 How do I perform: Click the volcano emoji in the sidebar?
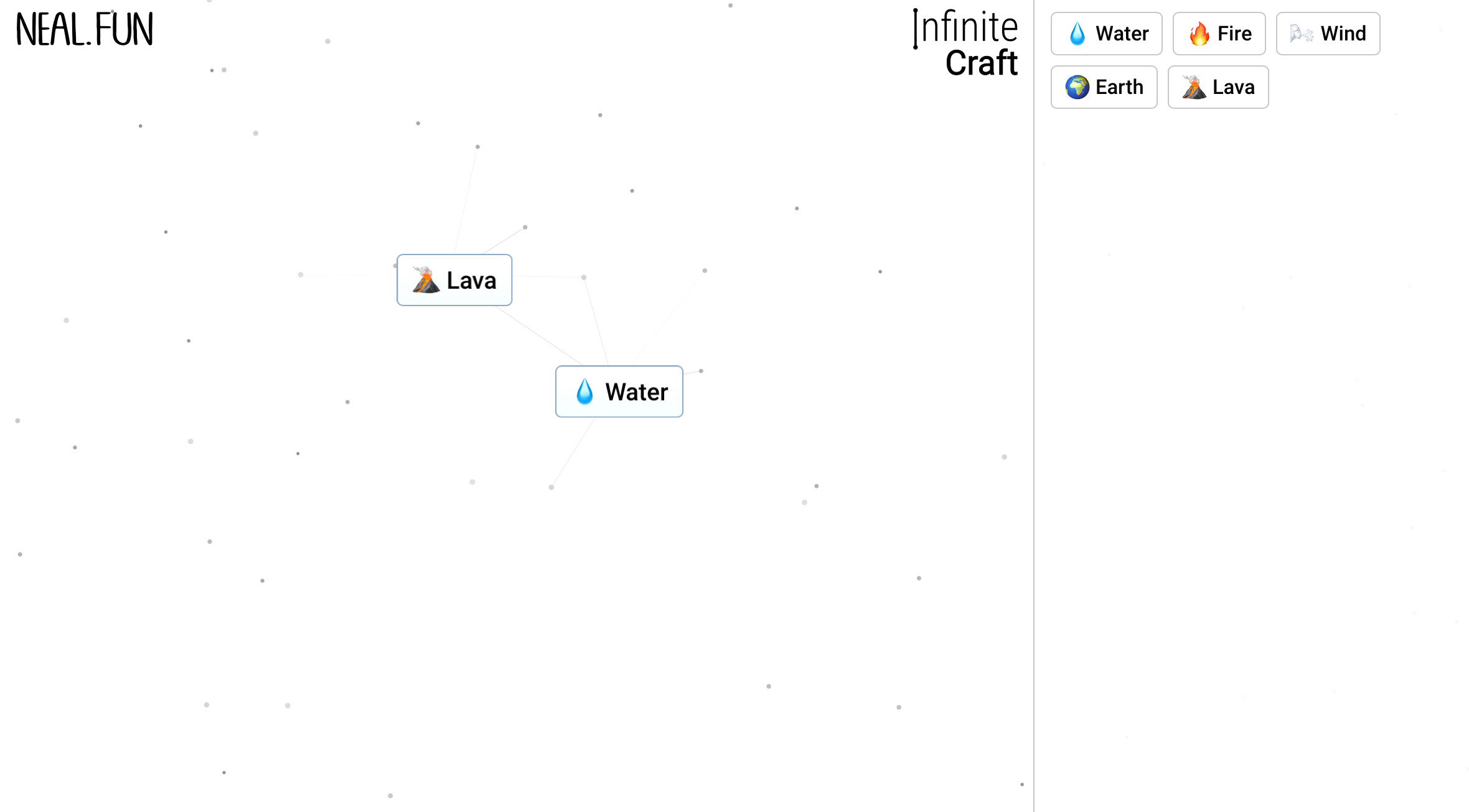coord(1194,87)
